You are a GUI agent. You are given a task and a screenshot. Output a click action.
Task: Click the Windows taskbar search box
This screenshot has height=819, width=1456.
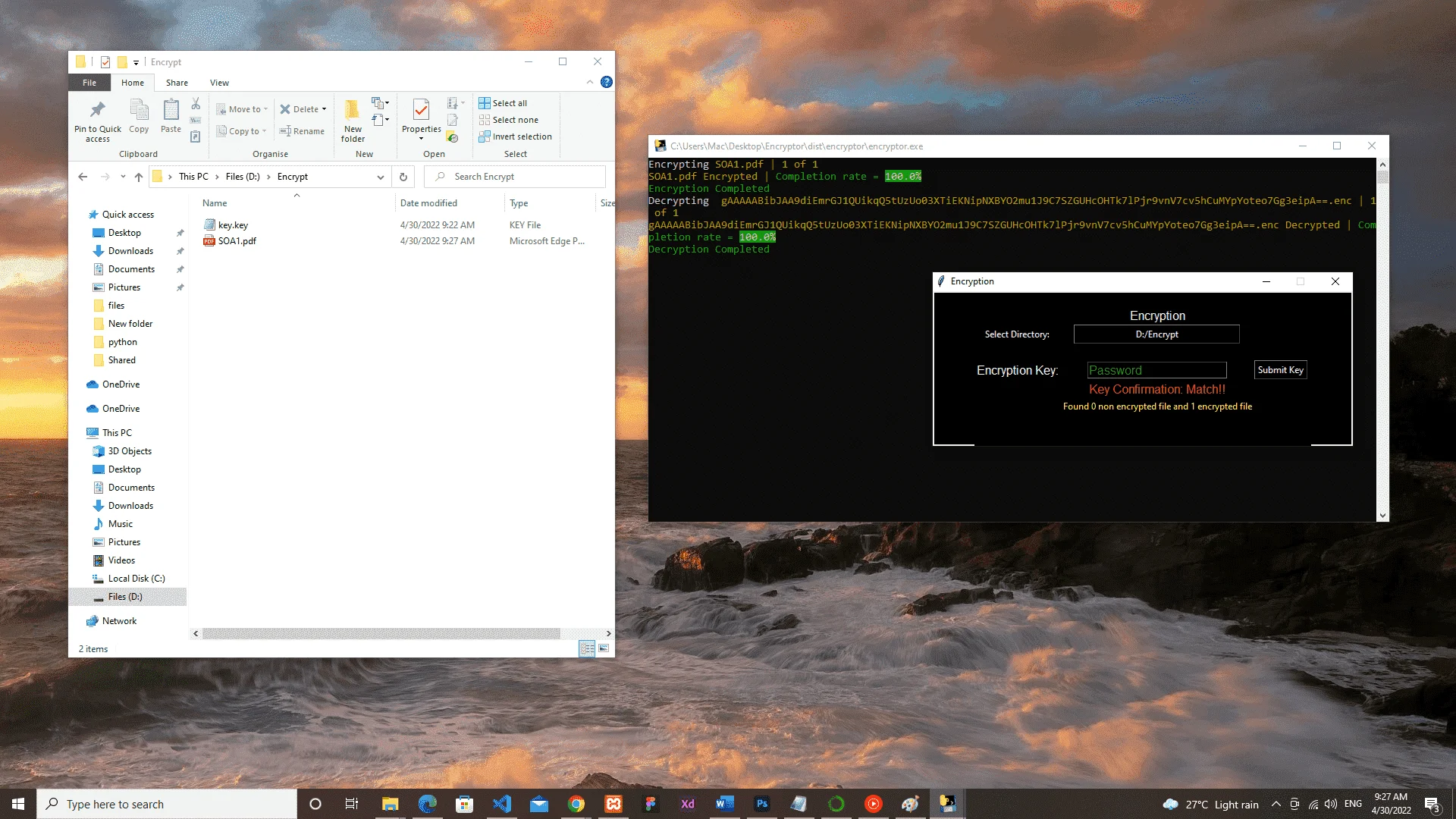167,804
